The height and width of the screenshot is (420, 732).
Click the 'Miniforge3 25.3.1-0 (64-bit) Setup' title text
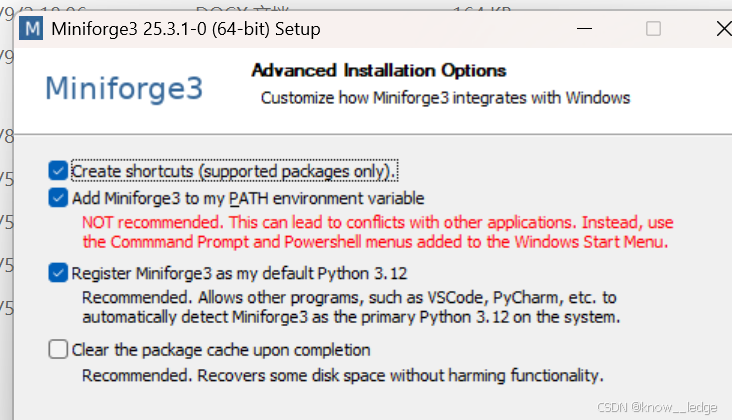[x=186, y=29]
